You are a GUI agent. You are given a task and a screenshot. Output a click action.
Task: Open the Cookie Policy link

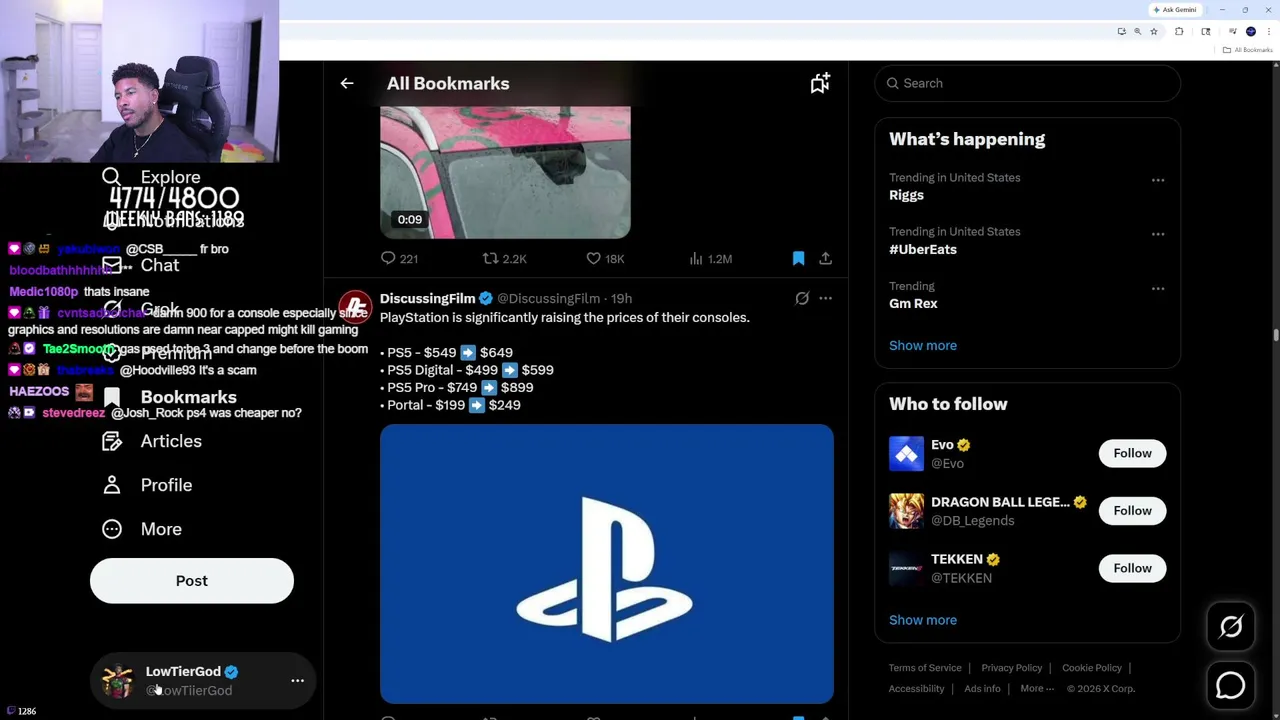coord(1092,668)
